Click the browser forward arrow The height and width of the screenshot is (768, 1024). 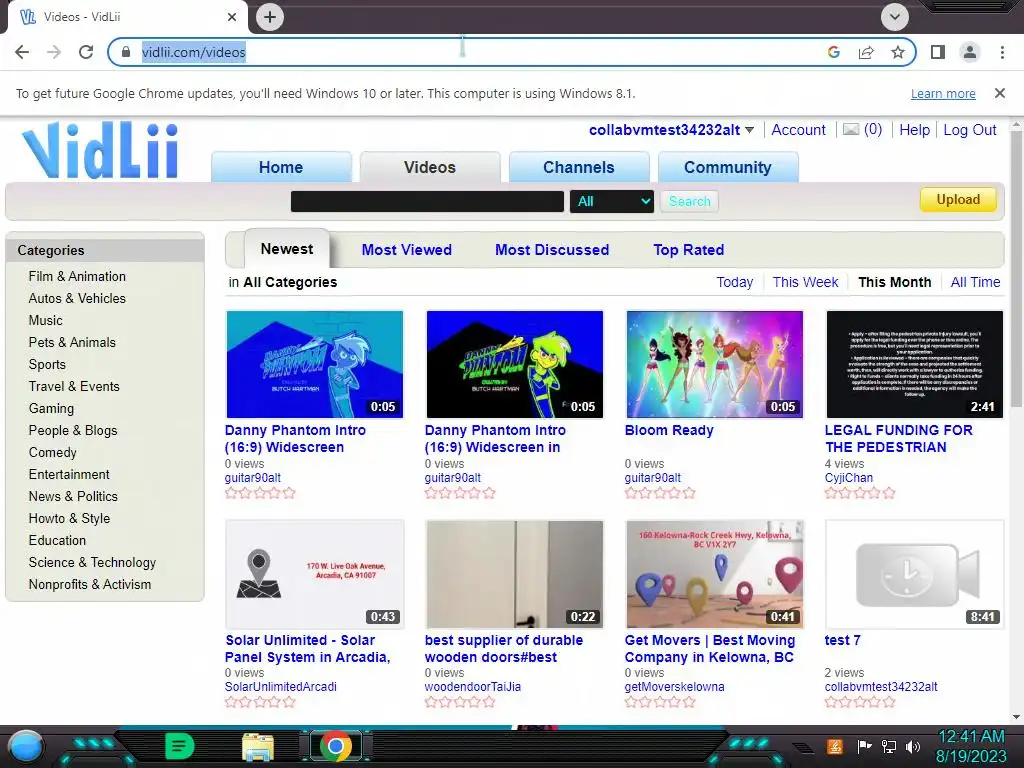pos(54,52)
